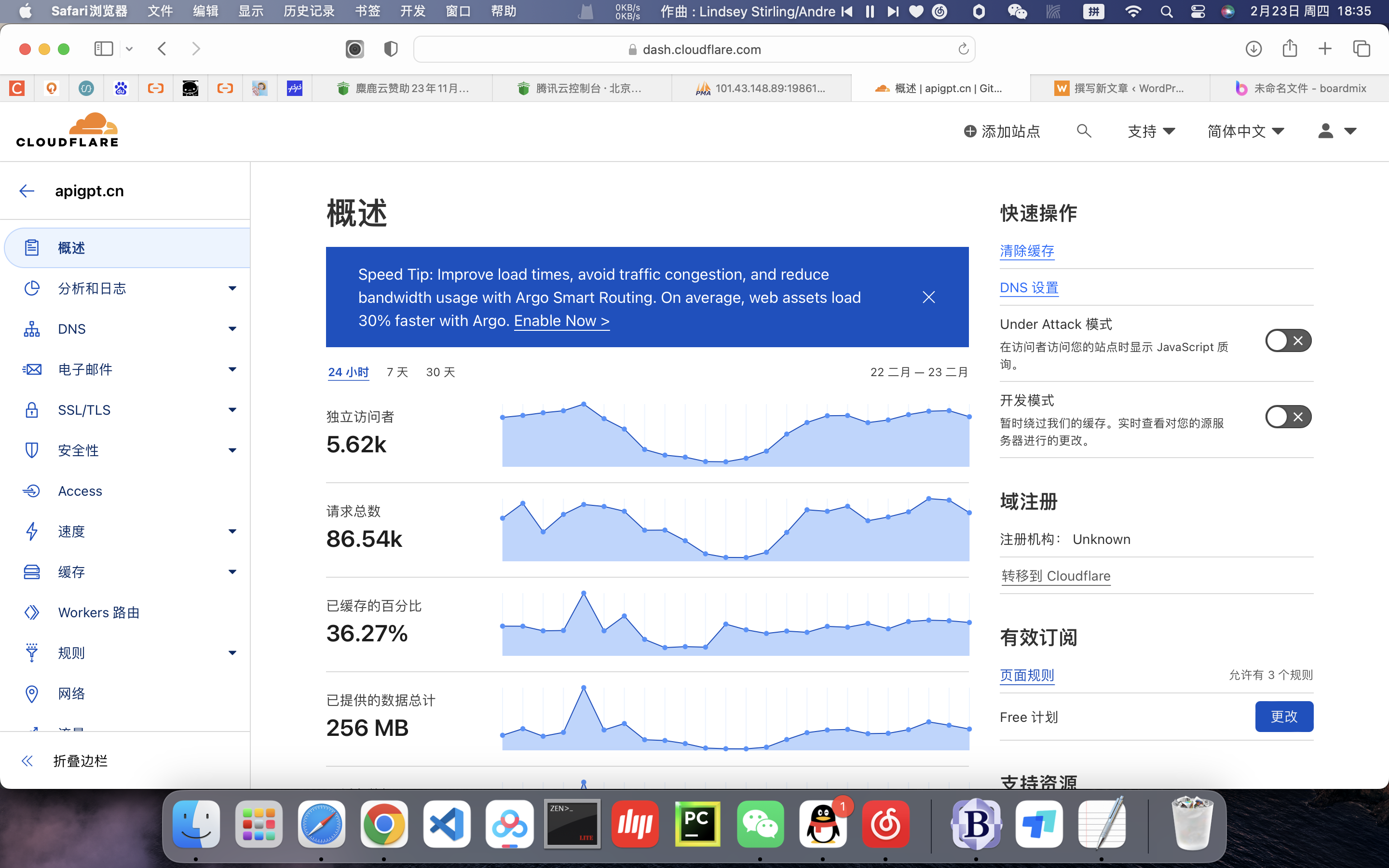This screenshot has width=1389, height=868.
Task: Click 转移到 Cloudflare link
Action: coord(1056,576)
